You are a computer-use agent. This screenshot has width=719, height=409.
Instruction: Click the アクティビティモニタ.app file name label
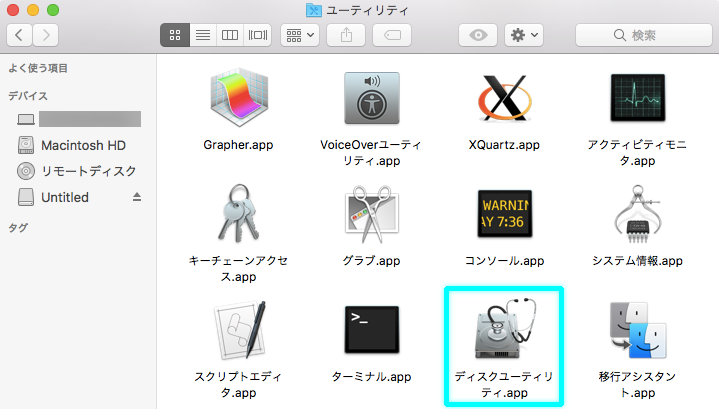click(637, 153)
